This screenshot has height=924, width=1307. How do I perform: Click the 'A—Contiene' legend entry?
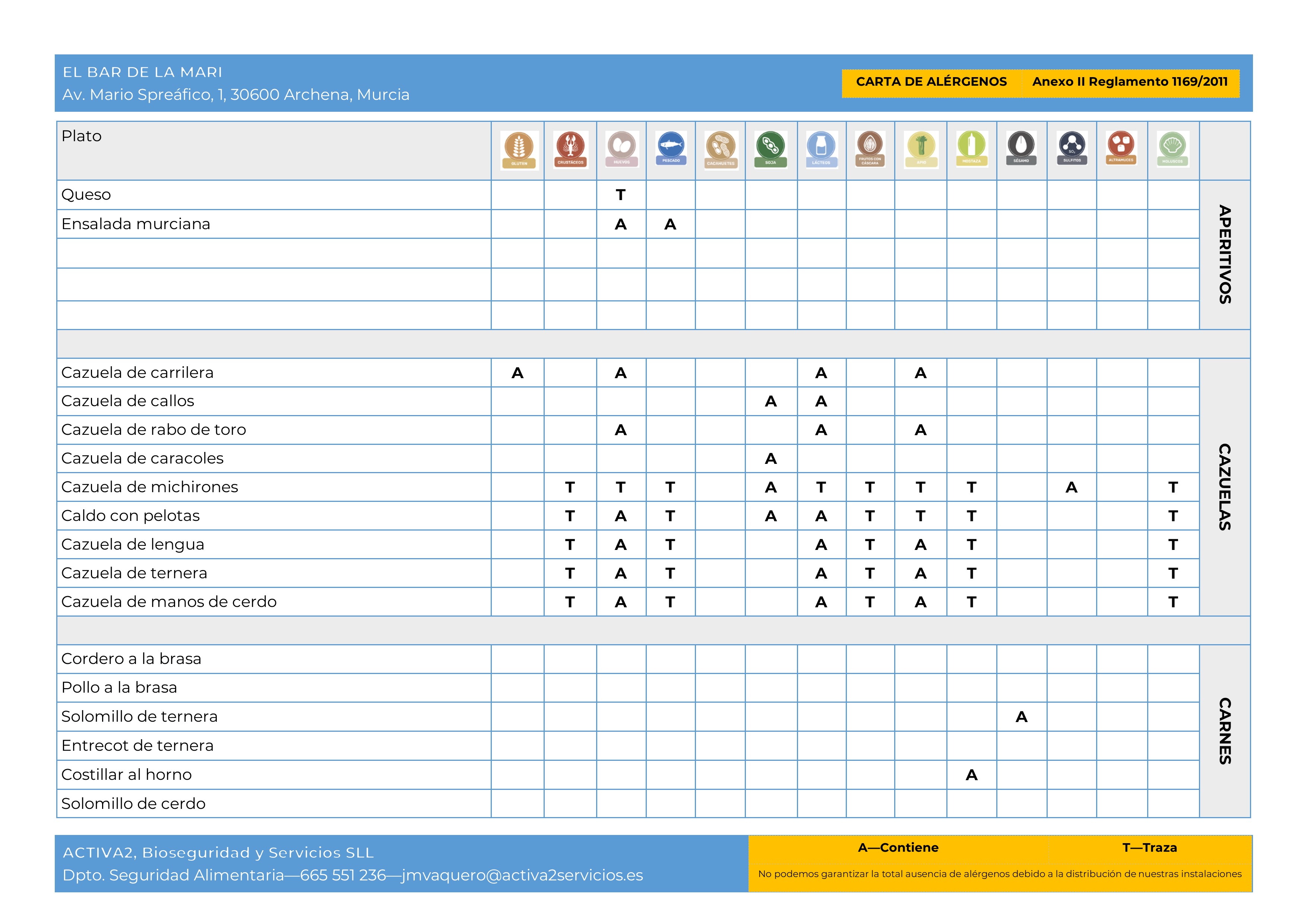[898, 847]
